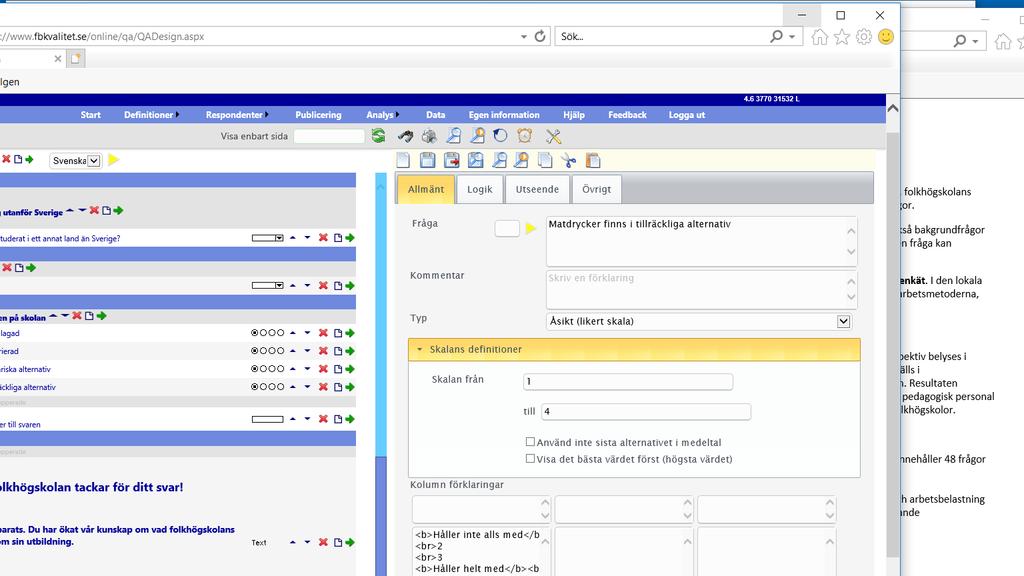The width and height of the screenshot is (1024, 576).
Task: Open the Egen information link
Action: coord(504,115)
